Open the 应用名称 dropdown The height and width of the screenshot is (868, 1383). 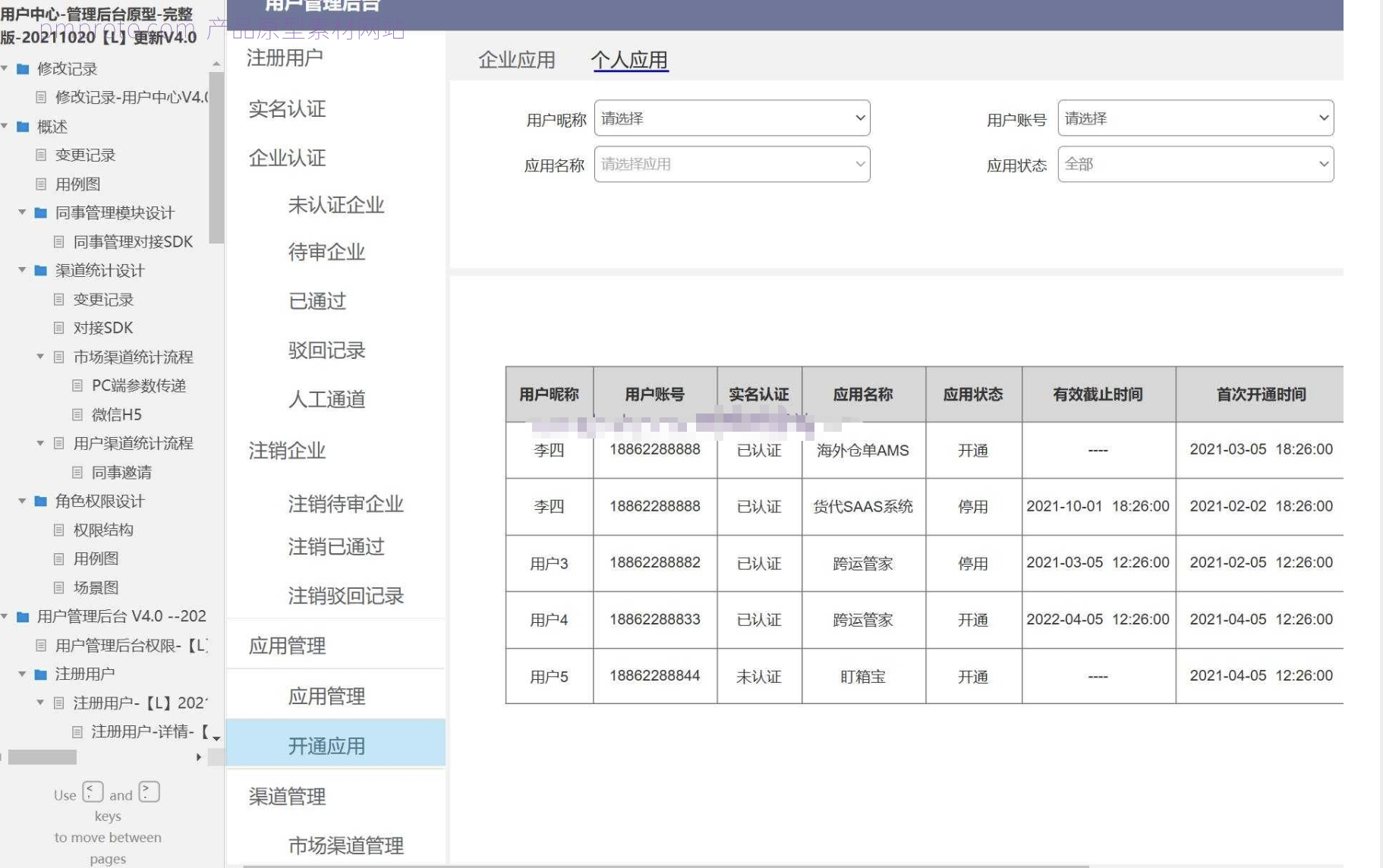click(x=732, y=165)
